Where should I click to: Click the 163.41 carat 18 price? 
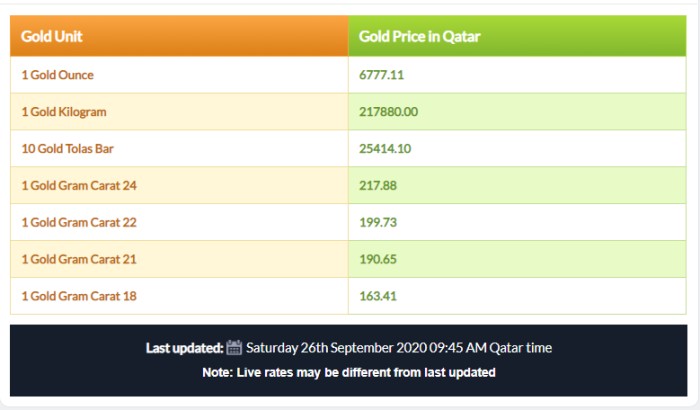tap(378, 296)
